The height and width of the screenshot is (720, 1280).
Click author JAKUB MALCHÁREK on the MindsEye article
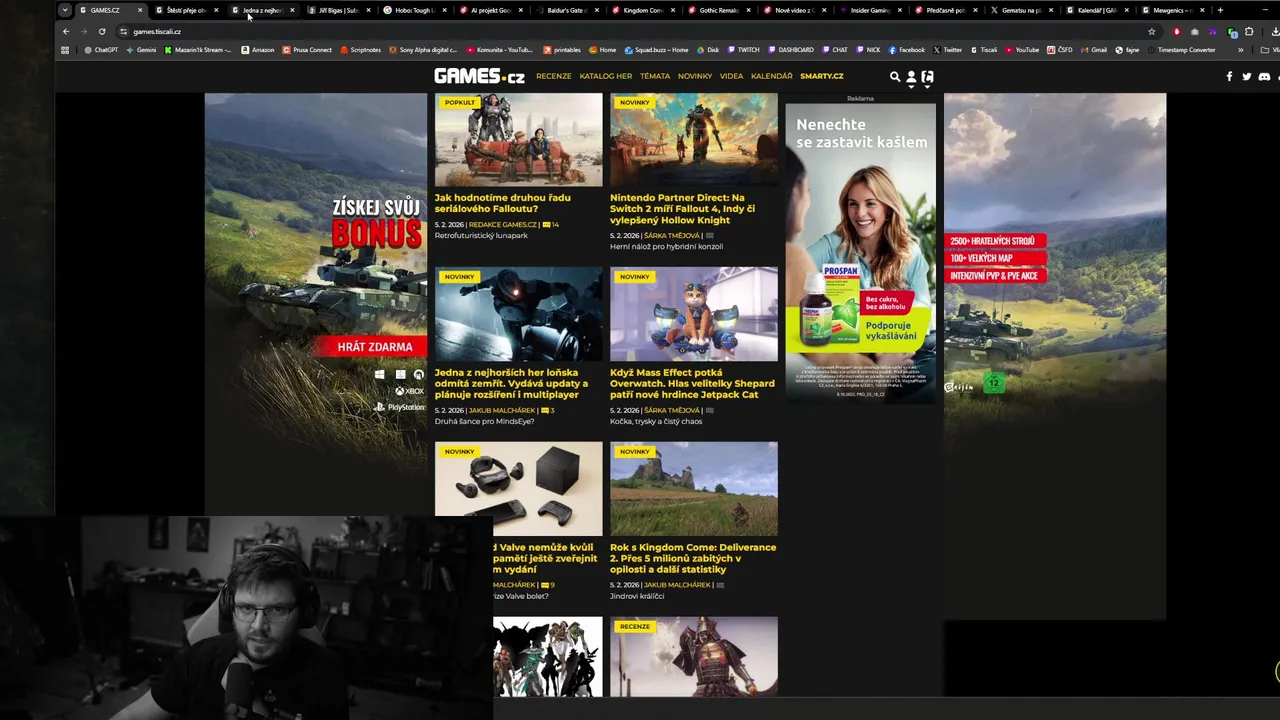503,410
